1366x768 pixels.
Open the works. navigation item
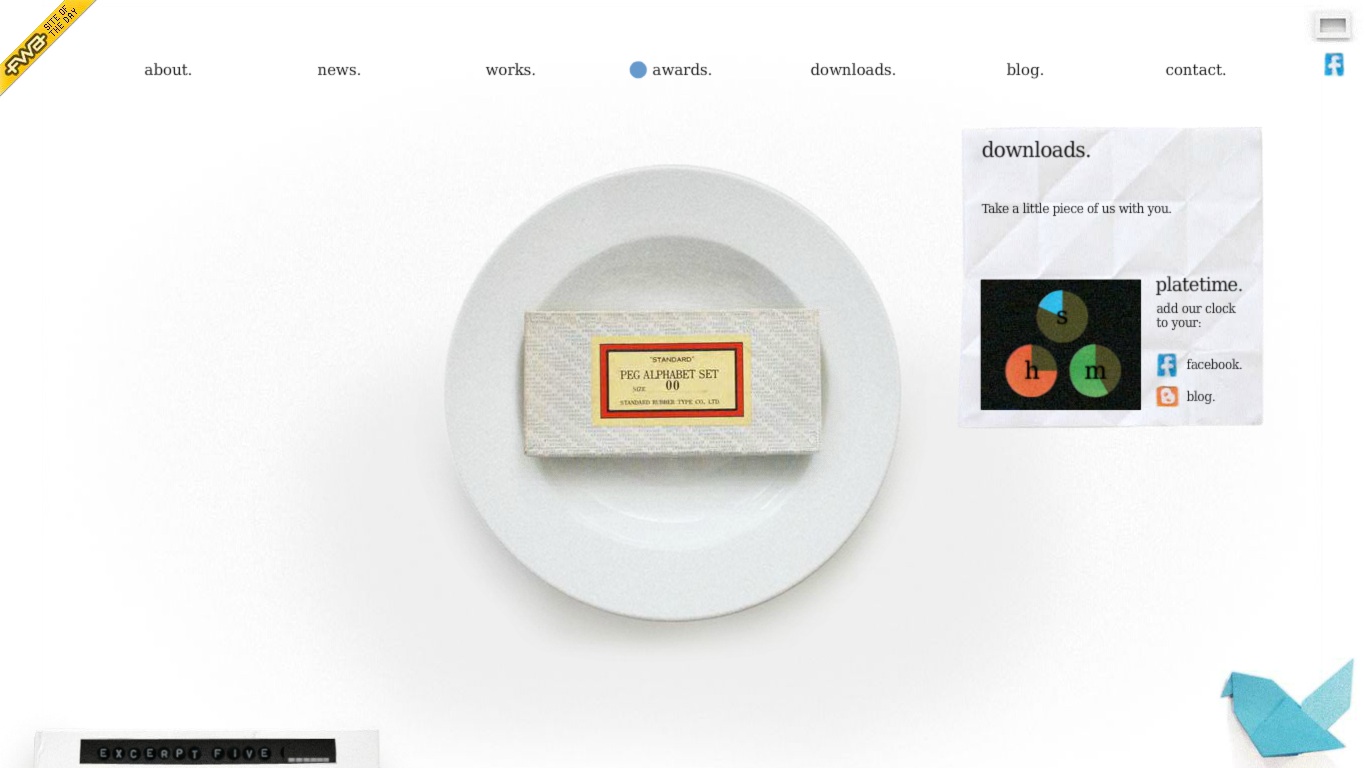point(510,70)
